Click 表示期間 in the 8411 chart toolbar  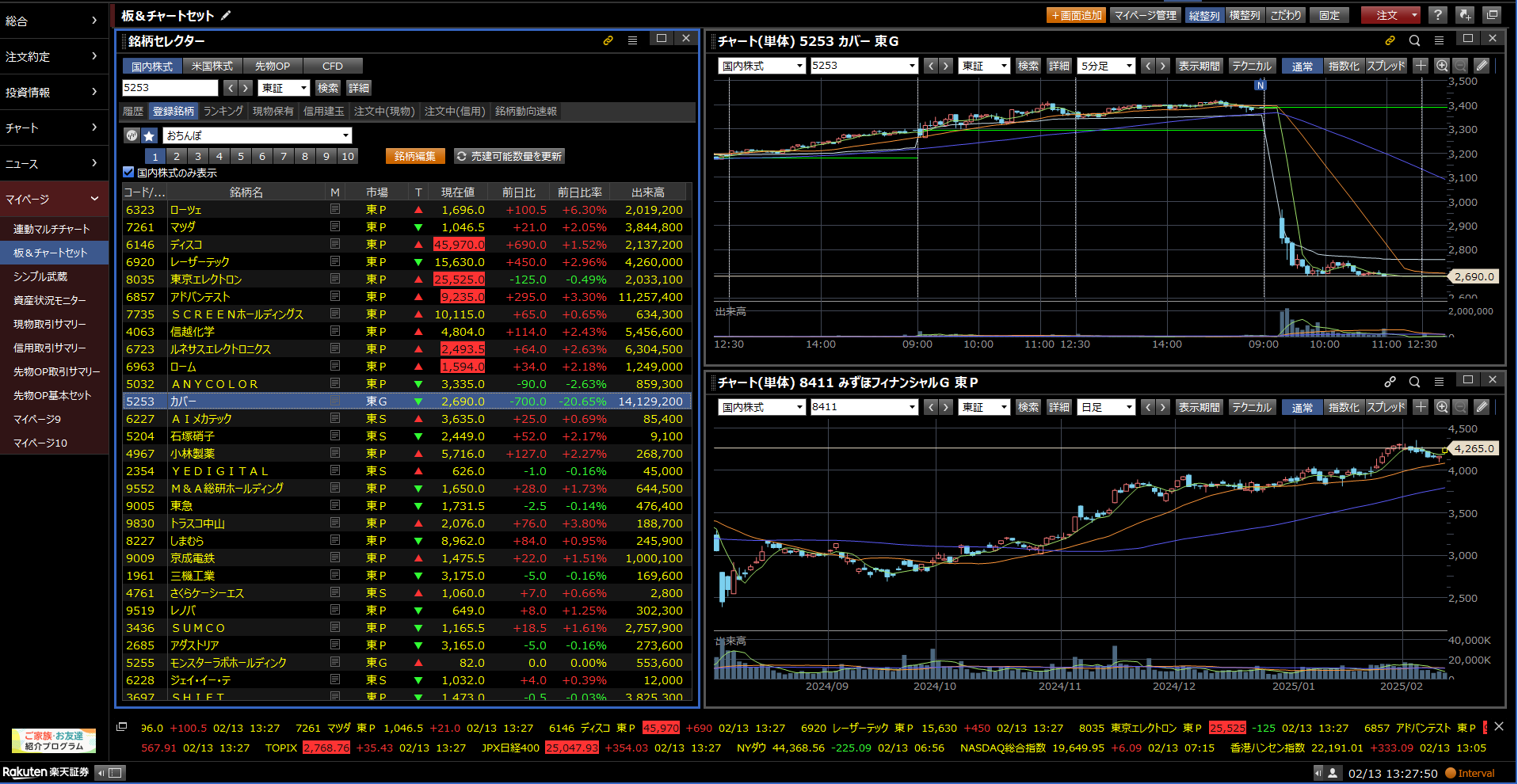[1200, 407]
